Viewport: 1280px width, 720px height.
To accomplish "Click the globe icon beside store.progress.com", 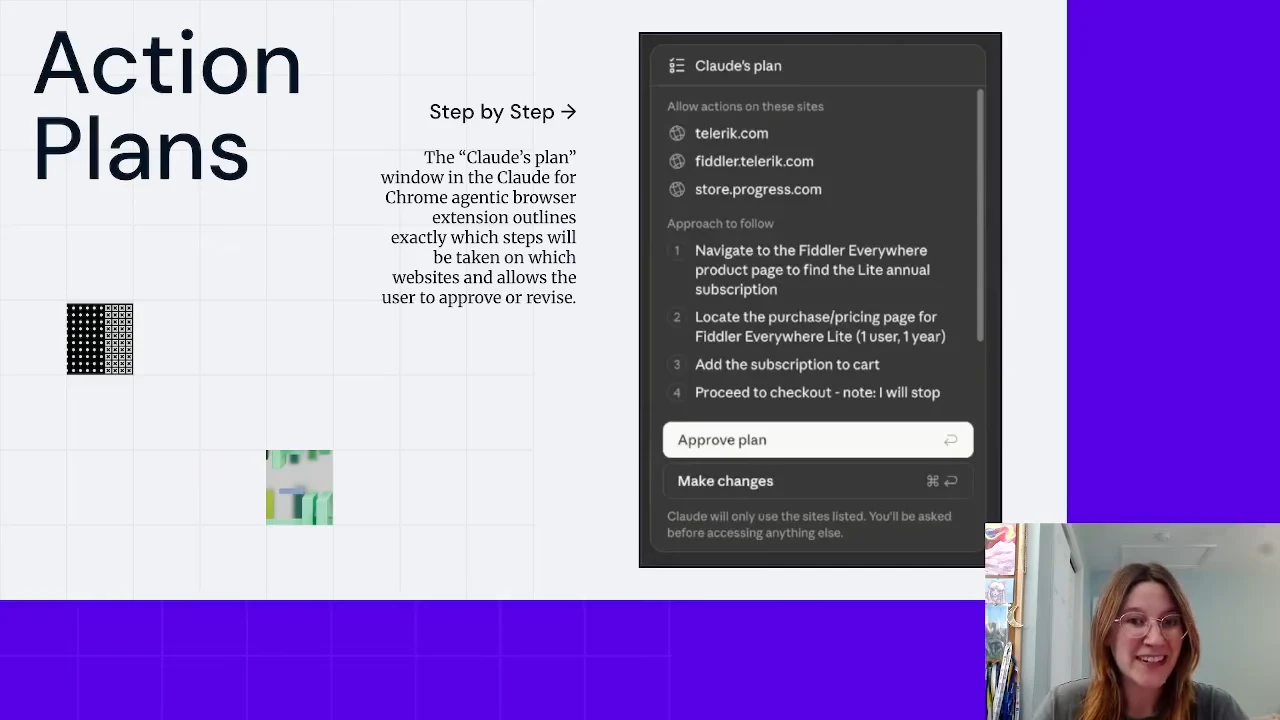I will (677, 189).
